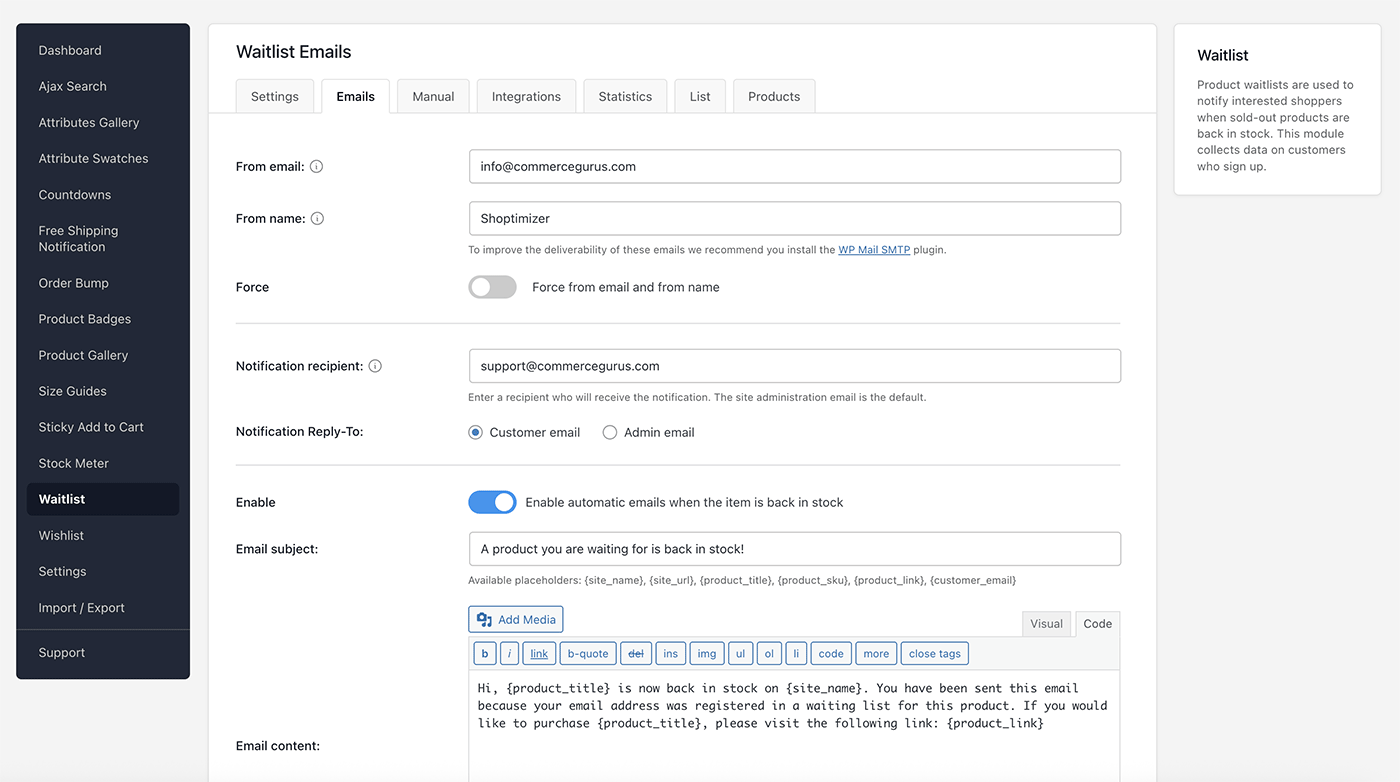Screen dimensions: 1400x782
Task: Apply strikethrough using the del tool
Action: [635, 653]
